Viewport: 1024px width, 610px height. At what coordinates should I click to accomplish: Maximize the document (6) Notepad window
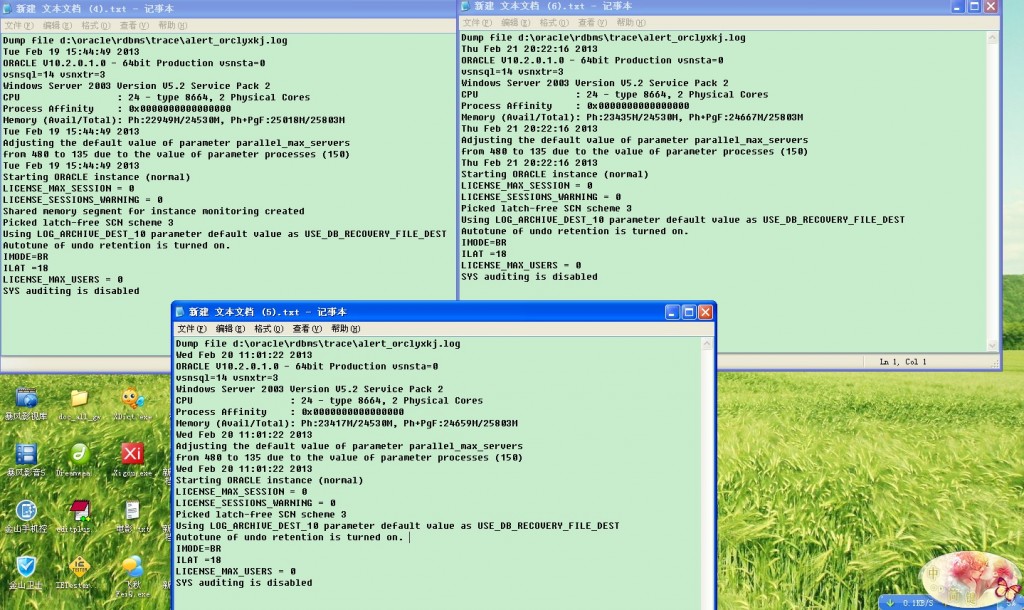[x=974, y=6]
